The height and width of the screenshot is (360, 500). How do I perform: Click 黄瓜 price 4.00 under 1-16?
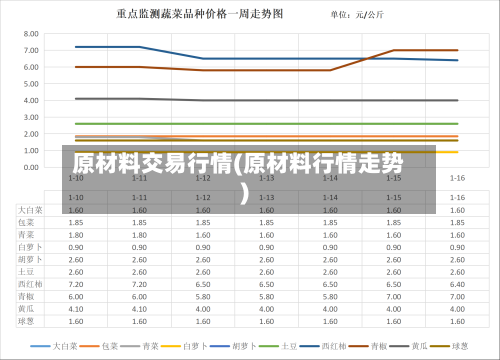point(457,309)
